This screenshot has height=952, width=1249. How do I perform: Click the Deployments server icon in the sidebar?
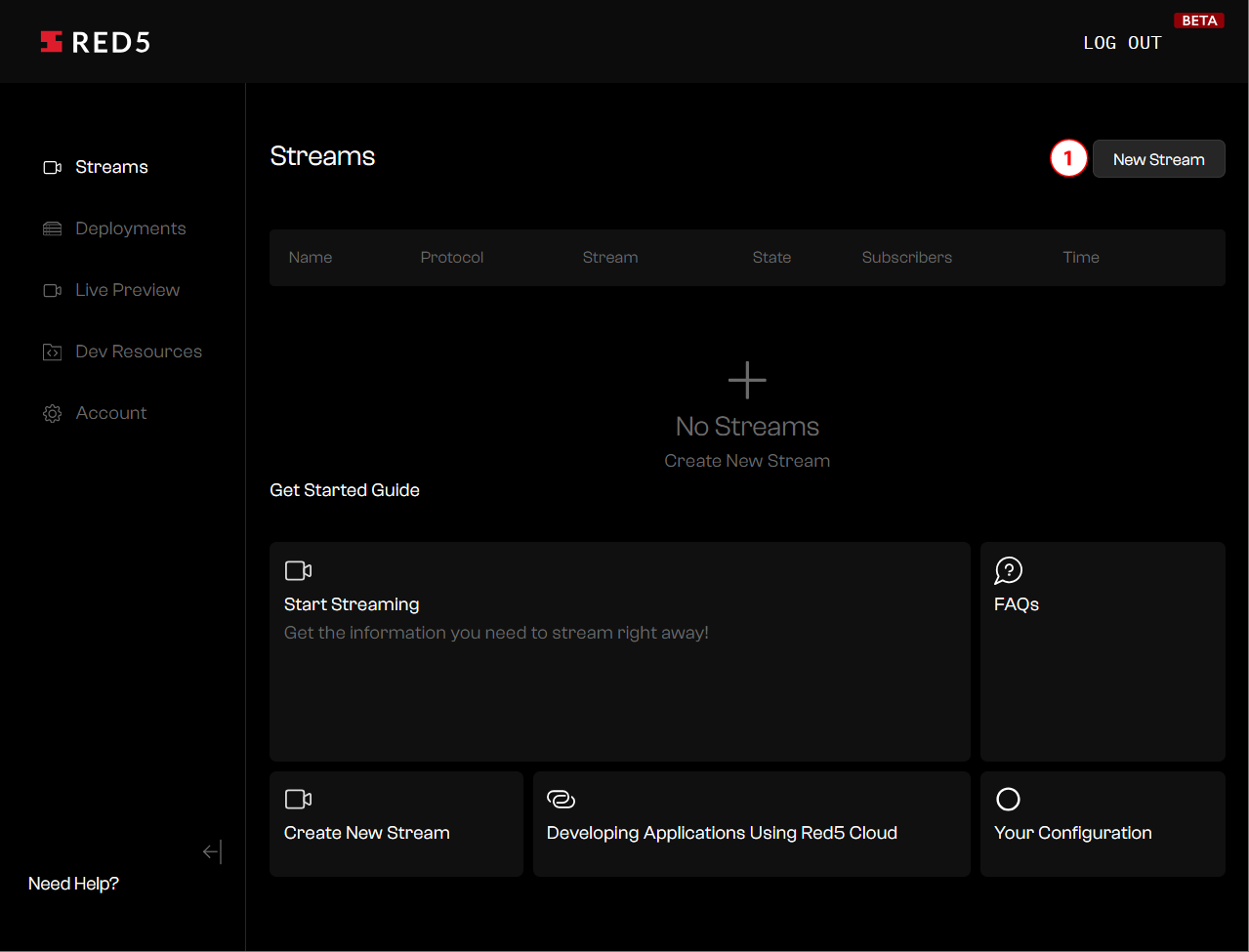(x=53, y=228)
